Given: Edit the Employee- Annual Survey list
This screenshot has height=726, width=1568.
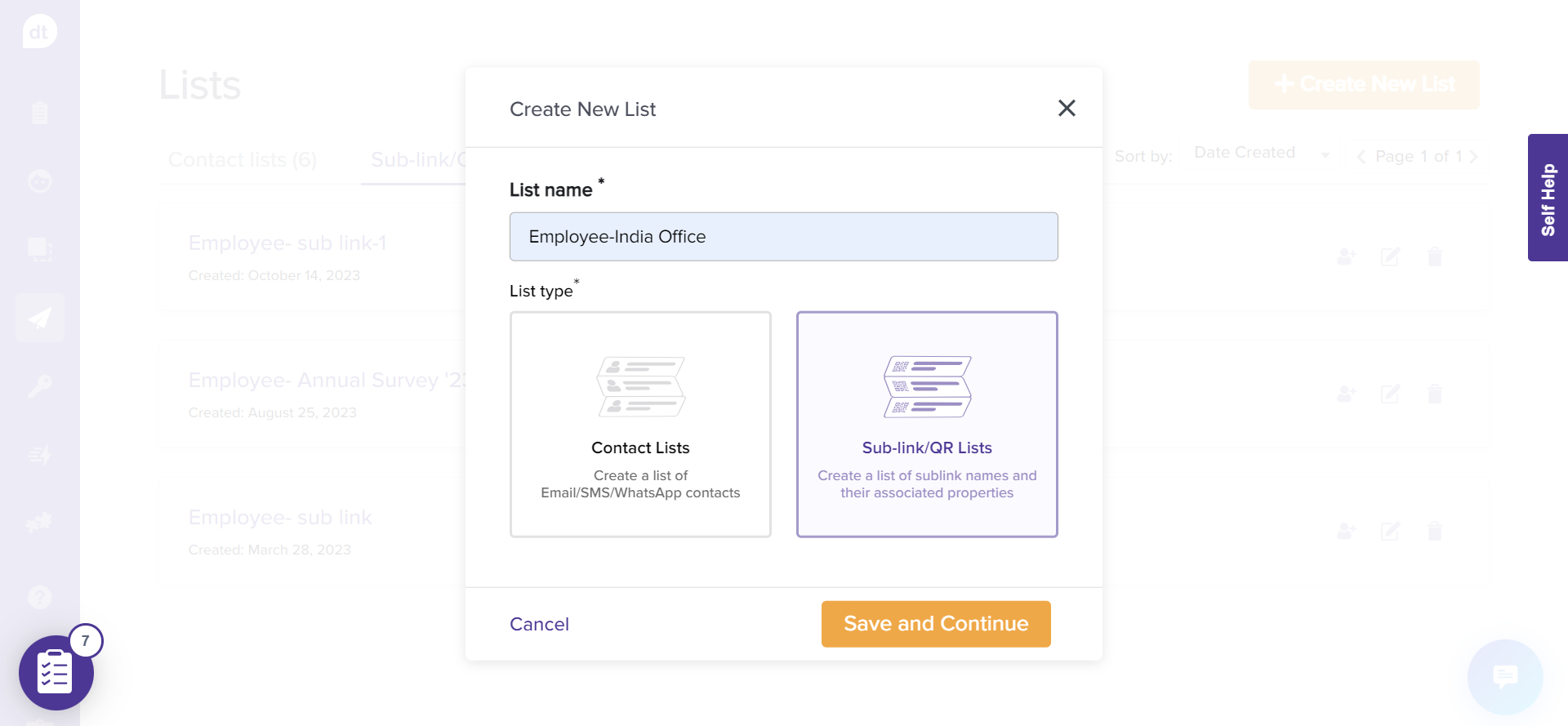Looking at the screenshot, I should click(x=1390, y=394).
